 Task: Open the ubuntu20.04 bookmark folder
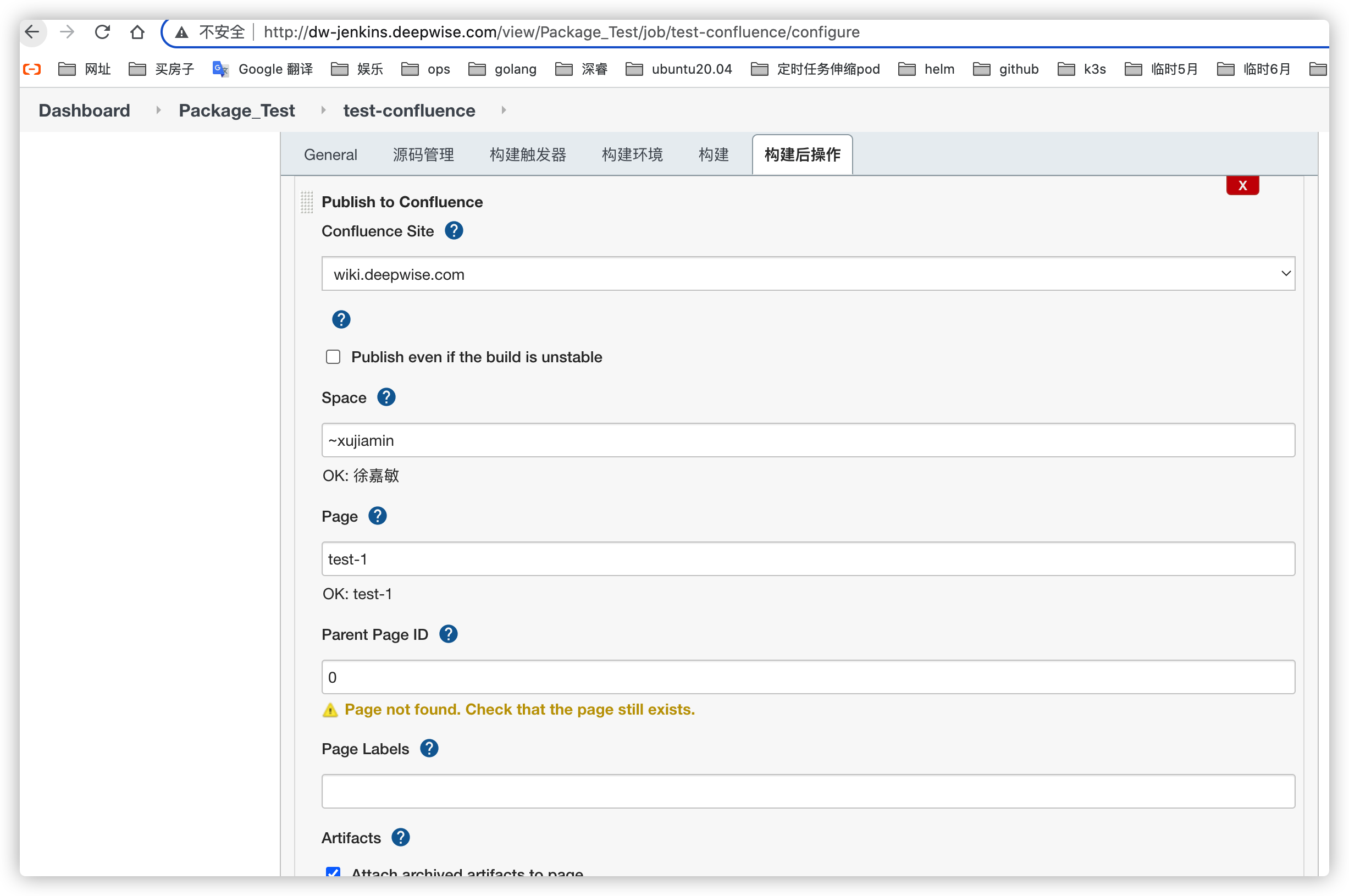(x=679, y=69)
